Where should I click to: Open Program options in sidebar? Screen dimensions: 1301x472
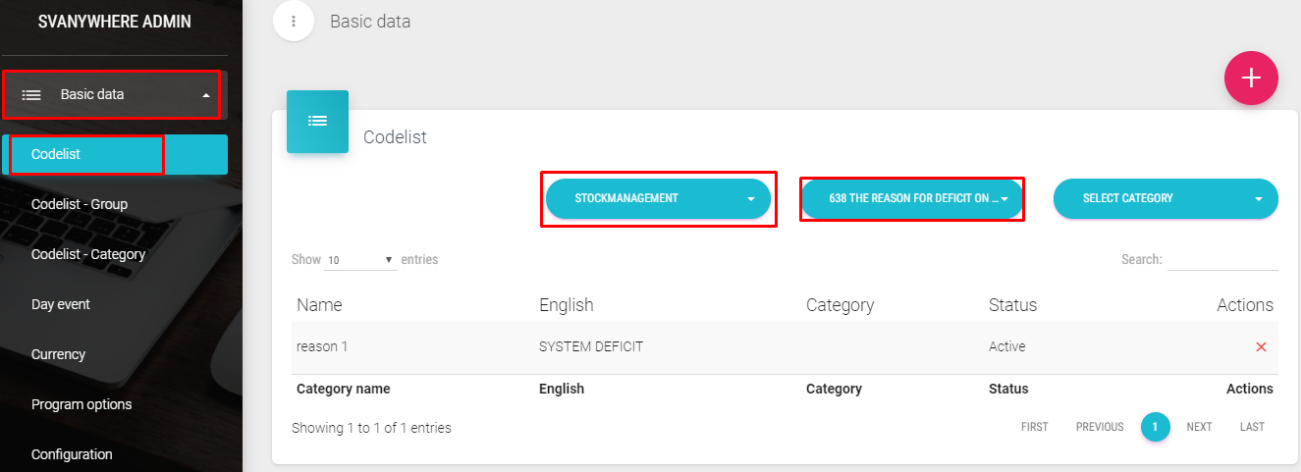[81, 404]
